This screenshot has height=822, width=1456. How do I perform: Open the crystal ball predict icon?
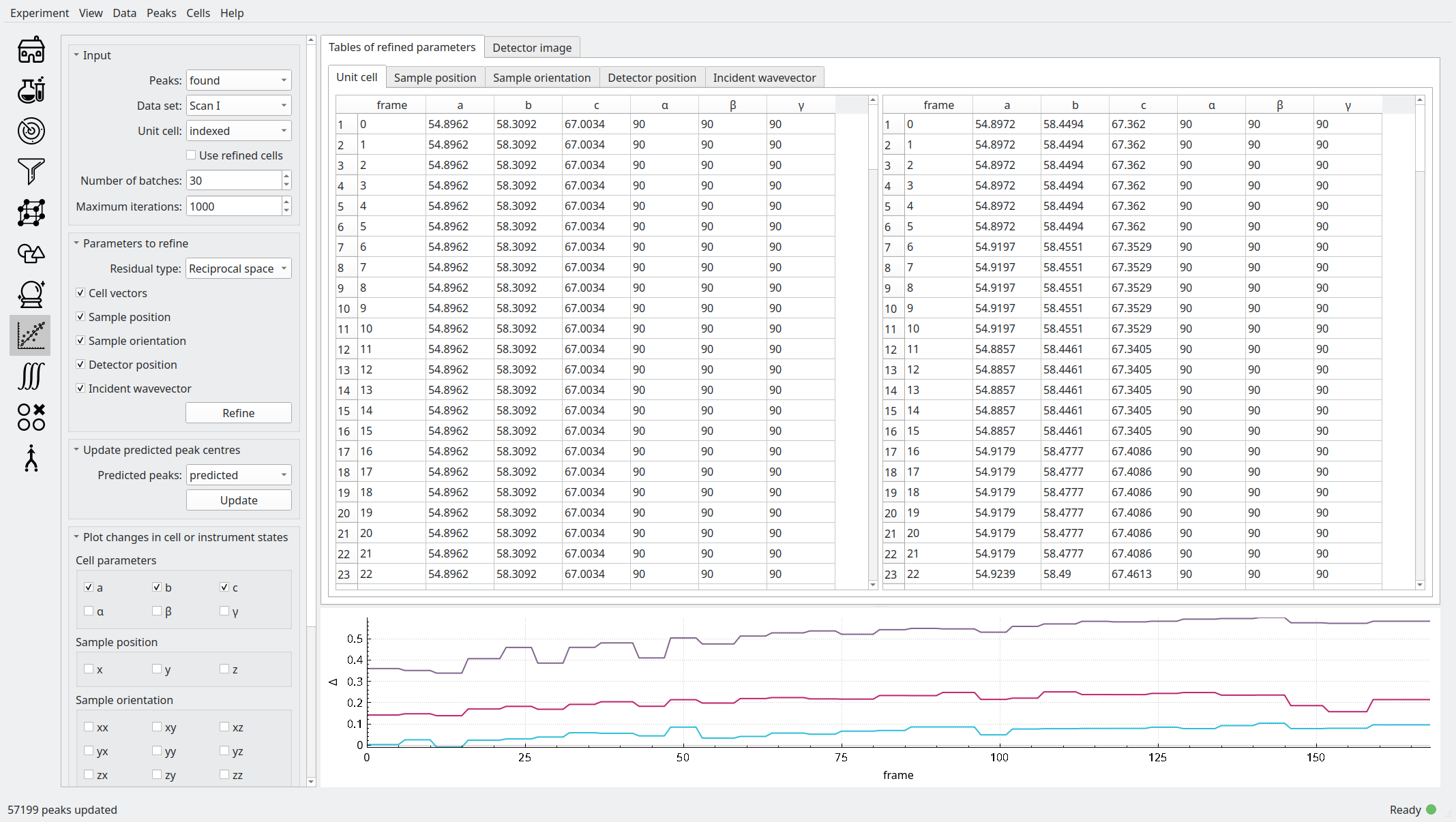pyautogui.click(x=31, y=294)
